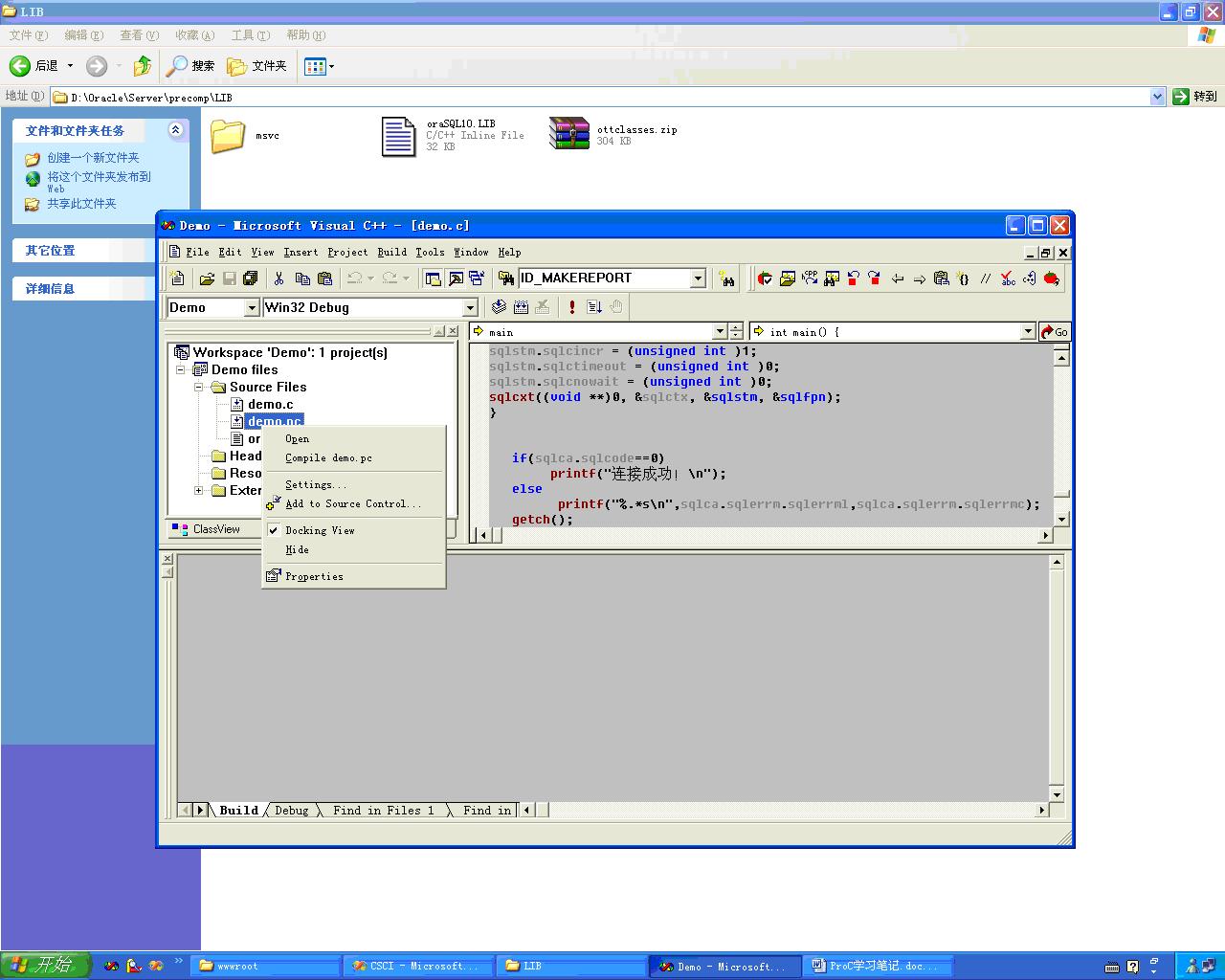Click the WizardBar Go button
This screenshot has width=1225, height=980.
pos(1055,331)
